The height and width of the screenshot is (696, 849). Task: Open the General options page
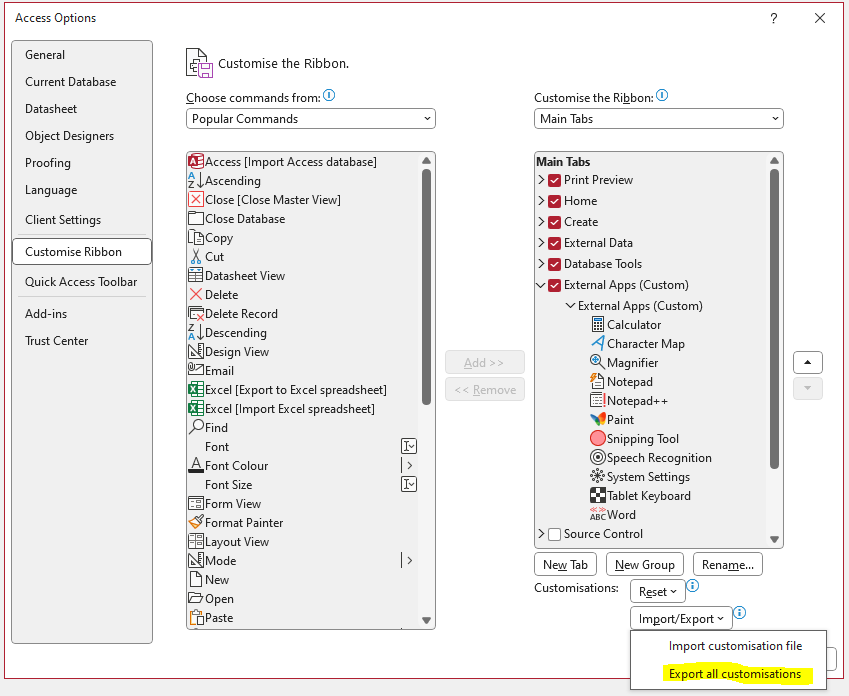(x=82, y=55)
